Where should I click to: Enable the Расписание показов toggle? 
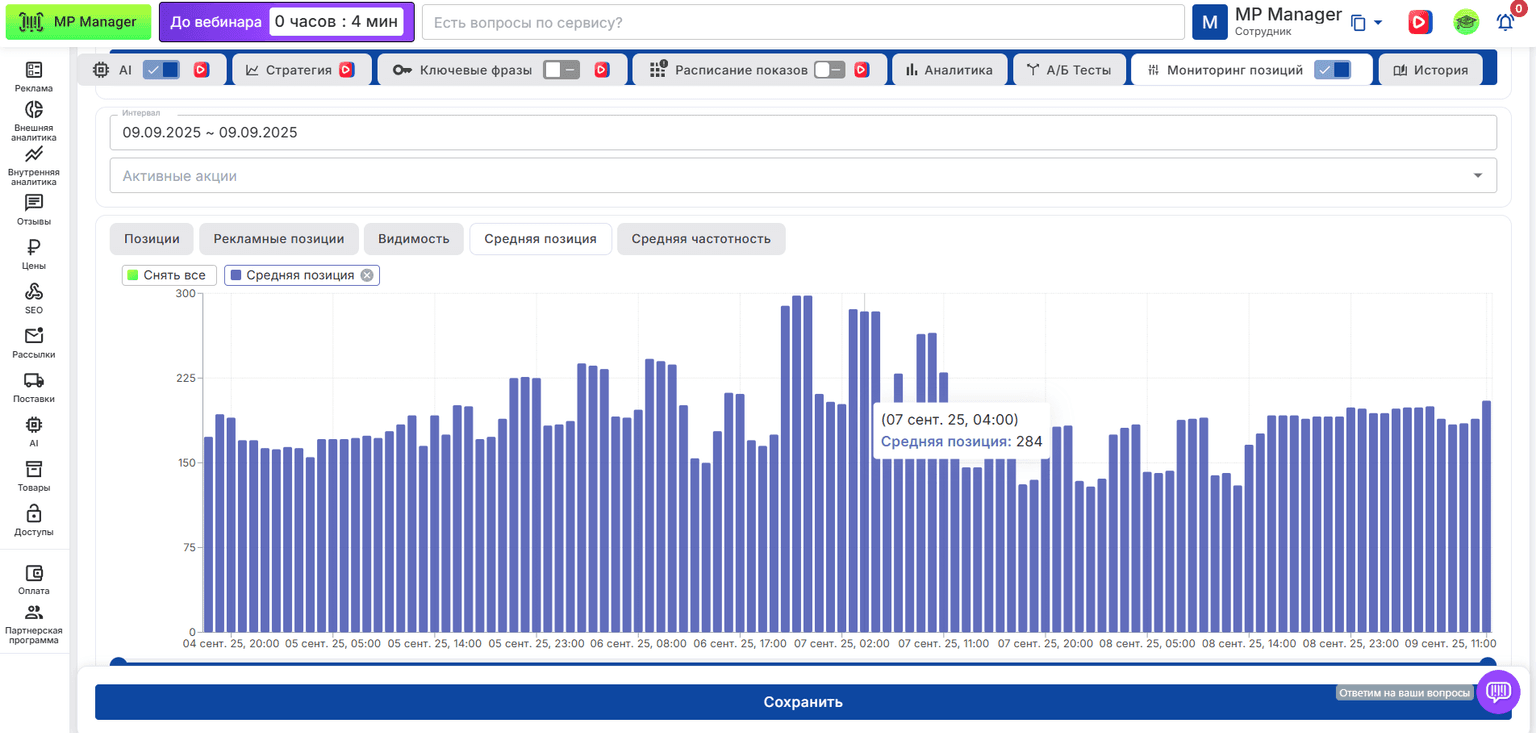click(829, 70)
